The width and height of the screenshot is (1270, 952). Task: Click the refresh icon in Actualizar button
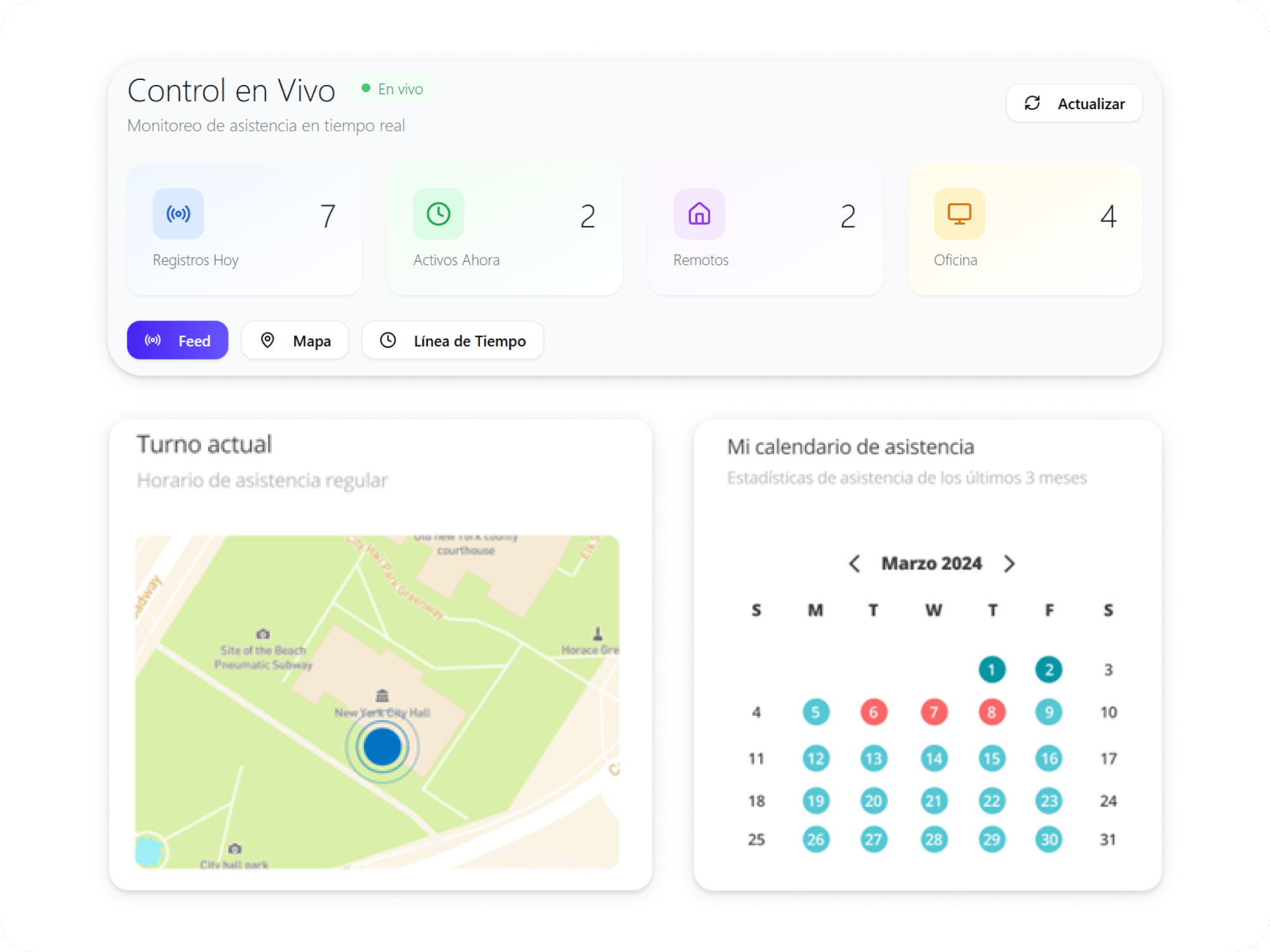[1031, 103]
